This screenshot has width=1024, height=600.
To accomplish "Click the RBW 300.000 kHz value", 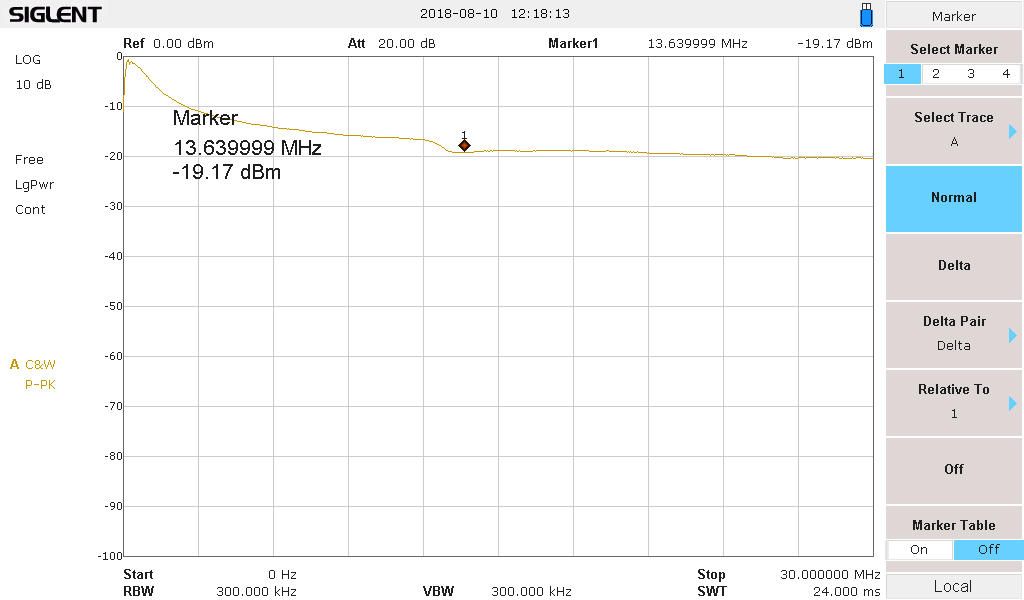I will point(257,592).
